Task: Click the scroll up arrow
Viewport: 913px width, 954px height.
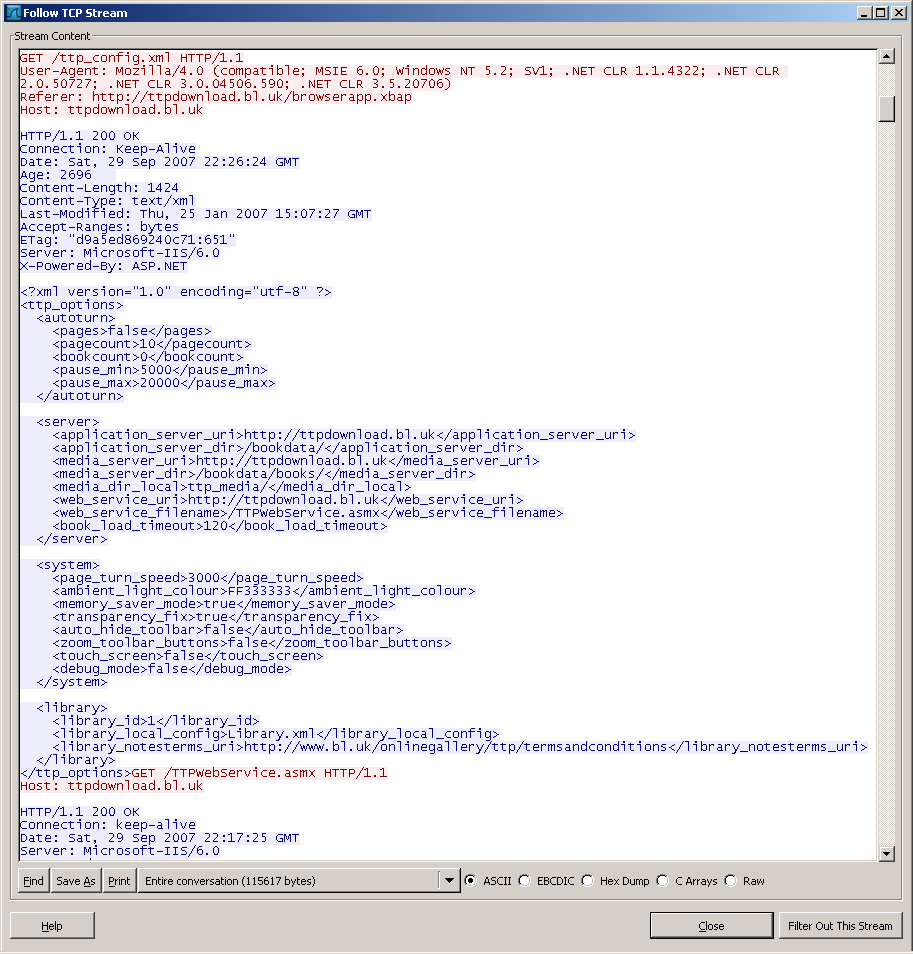Action: pos(887,57)
